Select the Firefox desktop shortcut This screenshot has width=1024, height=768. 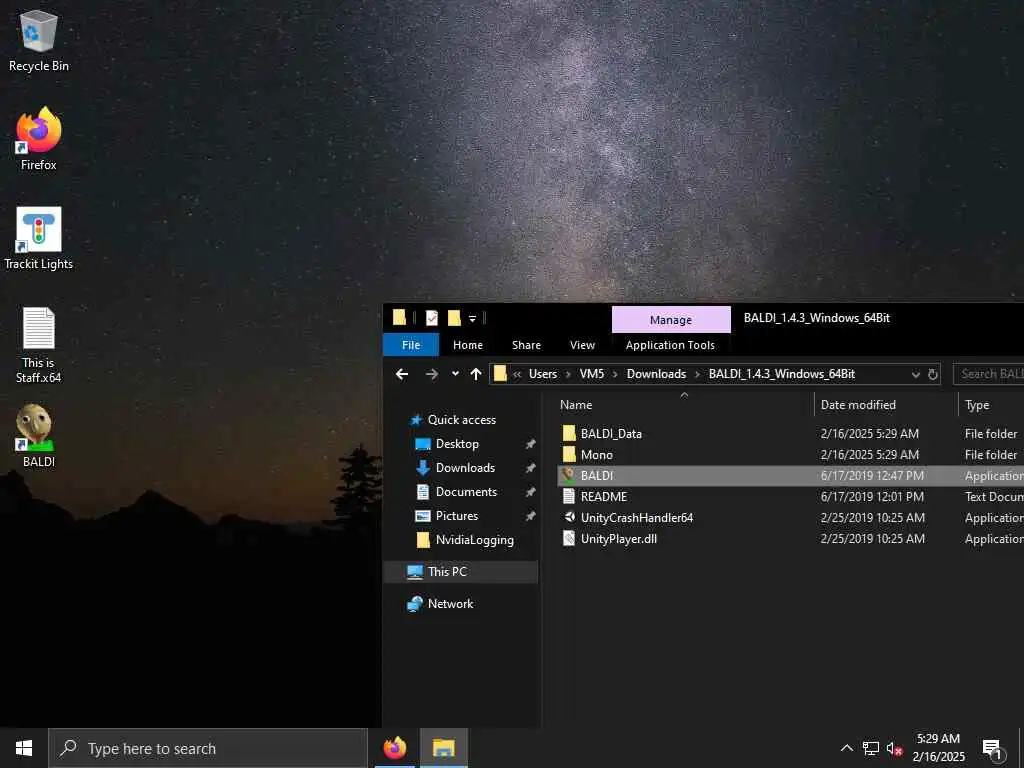click(x=39, y=138)
